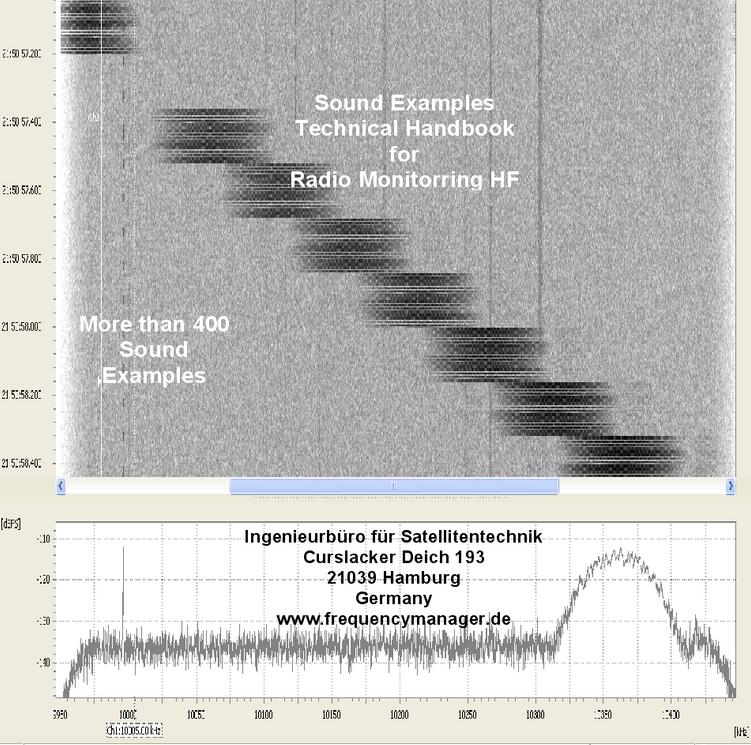751x745 pixels.
Task: Click the topmost signal burst in the waterfall
Action: 94,27
